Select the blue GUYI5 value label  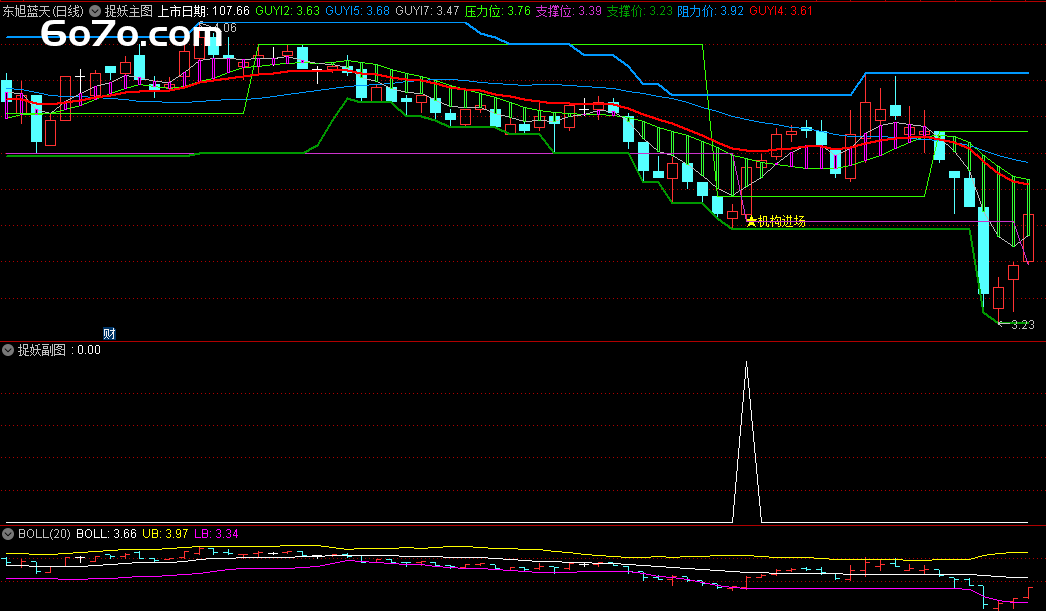(357, 11)
